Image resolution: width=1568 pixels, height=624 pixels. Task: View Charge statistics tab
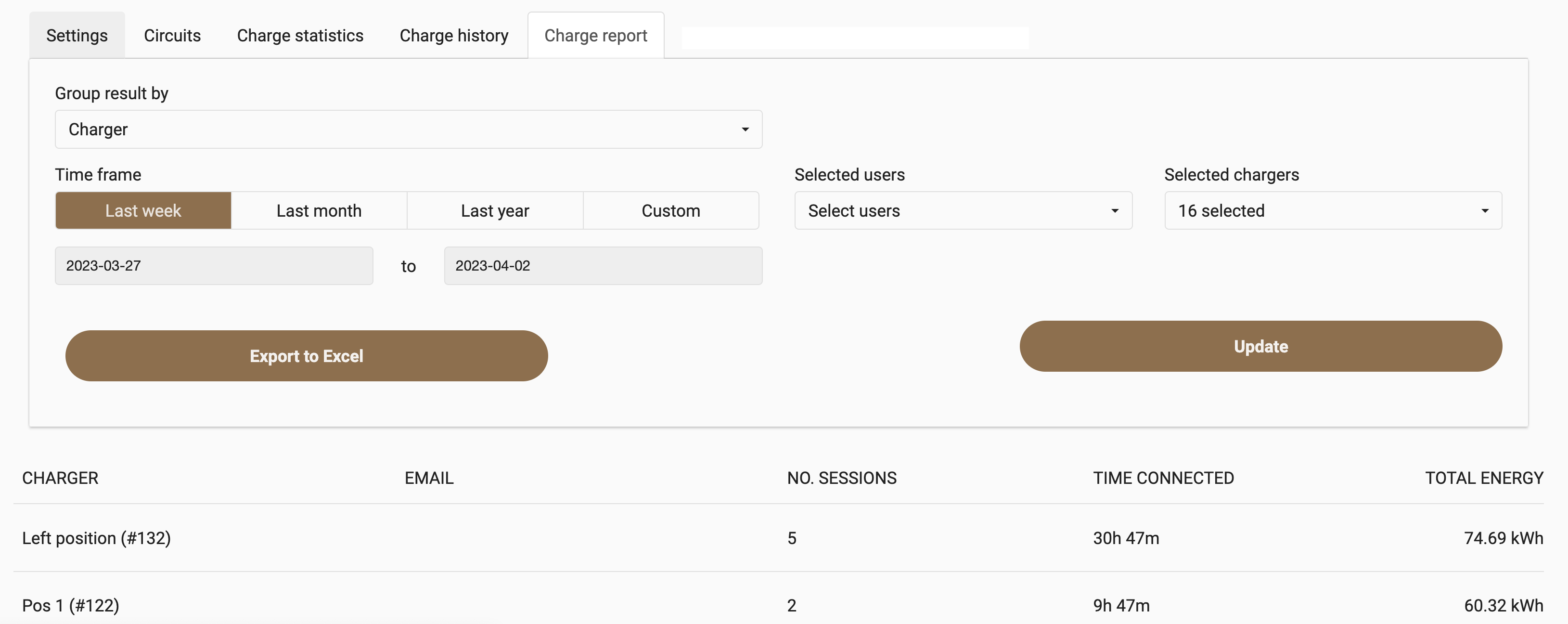(300, 35)
